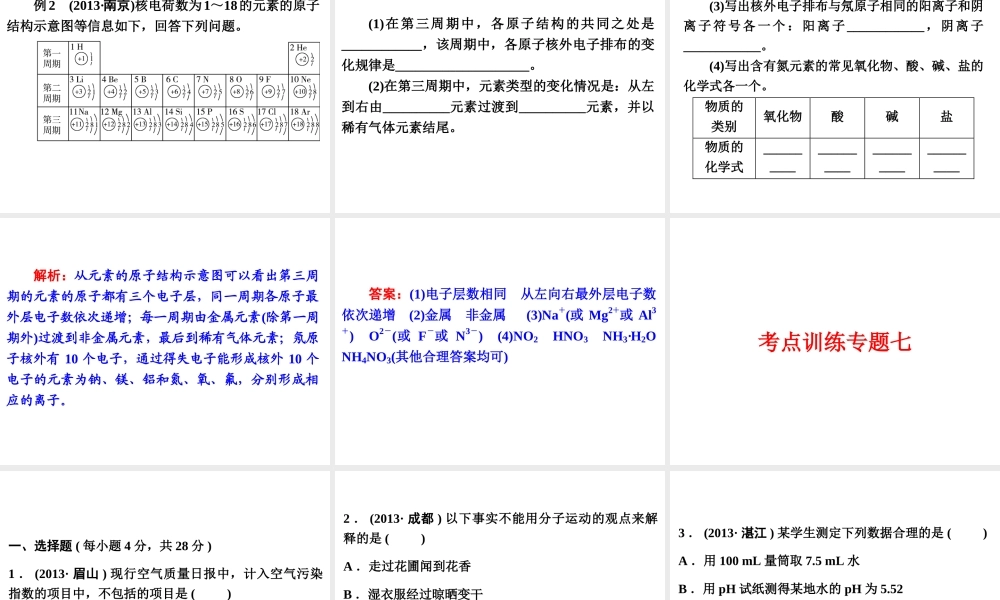
Task: Click the 1 H cell in the periodic table
Action: click(84, 57)
